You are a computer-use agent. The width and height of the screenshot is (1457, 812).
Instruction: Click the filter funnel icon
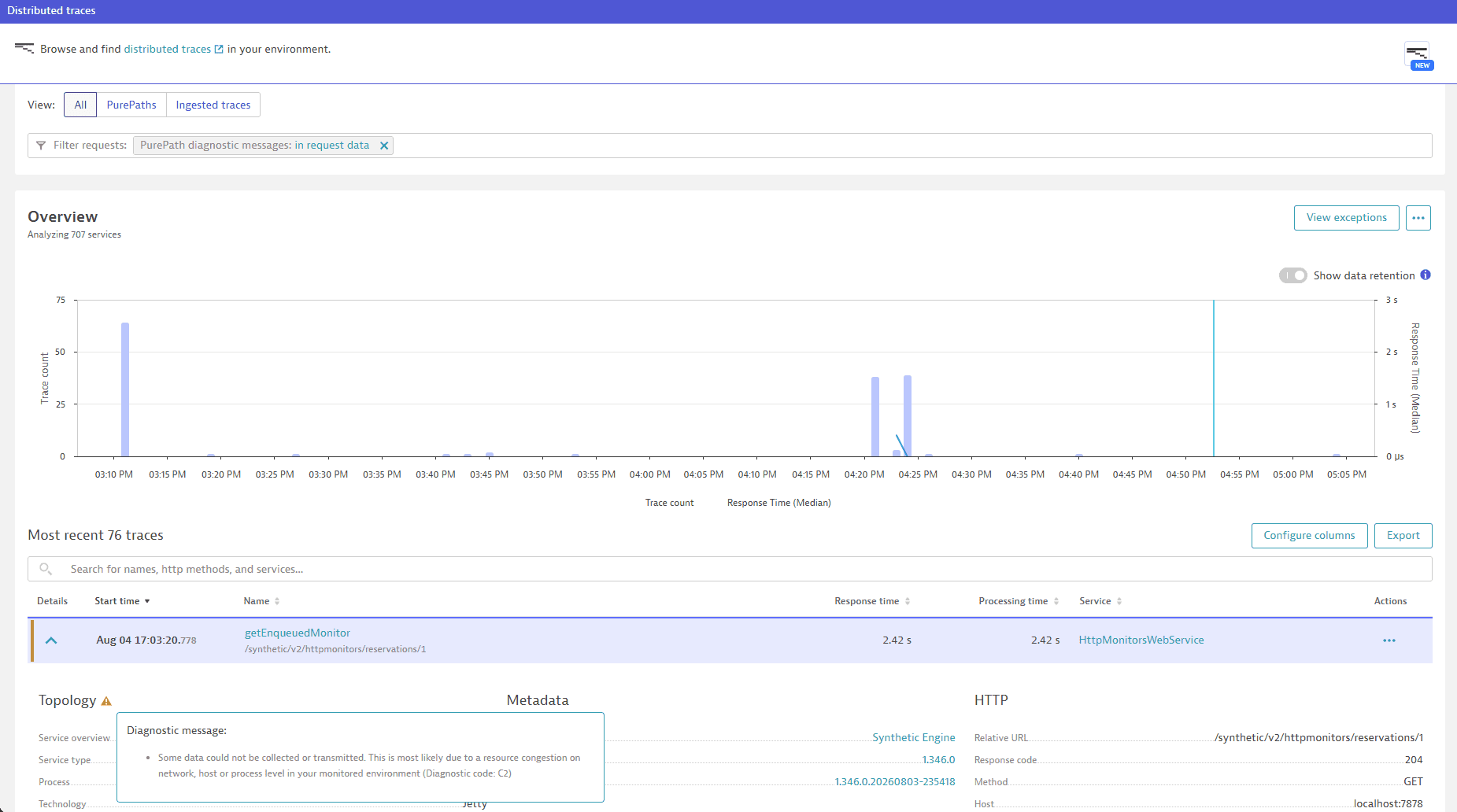(41, 146)
